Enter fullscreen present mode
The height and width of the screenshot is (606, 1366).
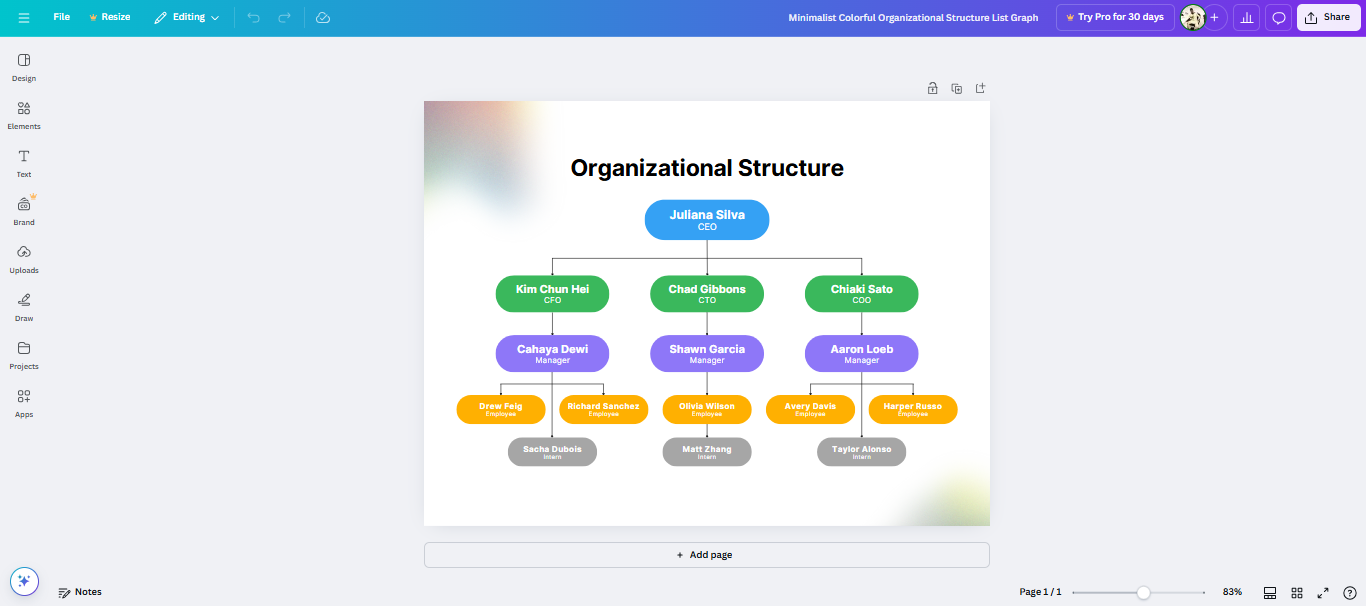click(1323, 592)
